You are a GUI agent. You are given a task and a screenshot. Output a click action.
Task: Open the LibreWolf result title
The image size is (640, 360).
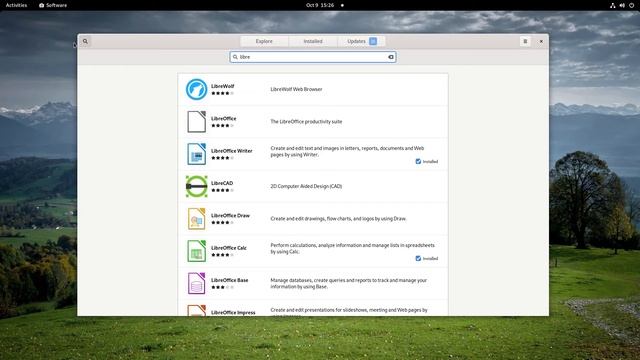pyautogui.click(x=222, y=86)
